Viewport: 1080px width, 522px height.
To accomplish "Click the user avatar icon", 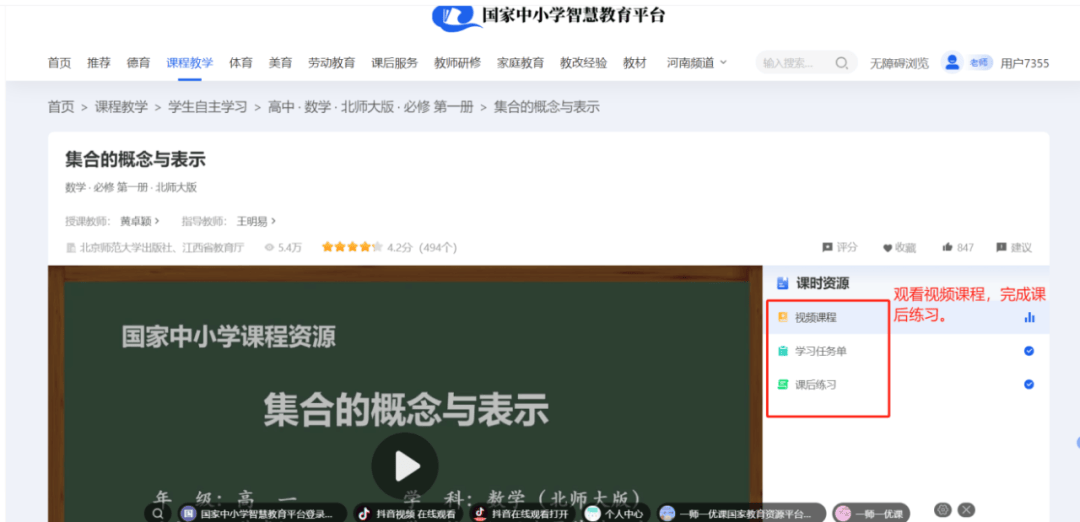I will coord(952,63).
